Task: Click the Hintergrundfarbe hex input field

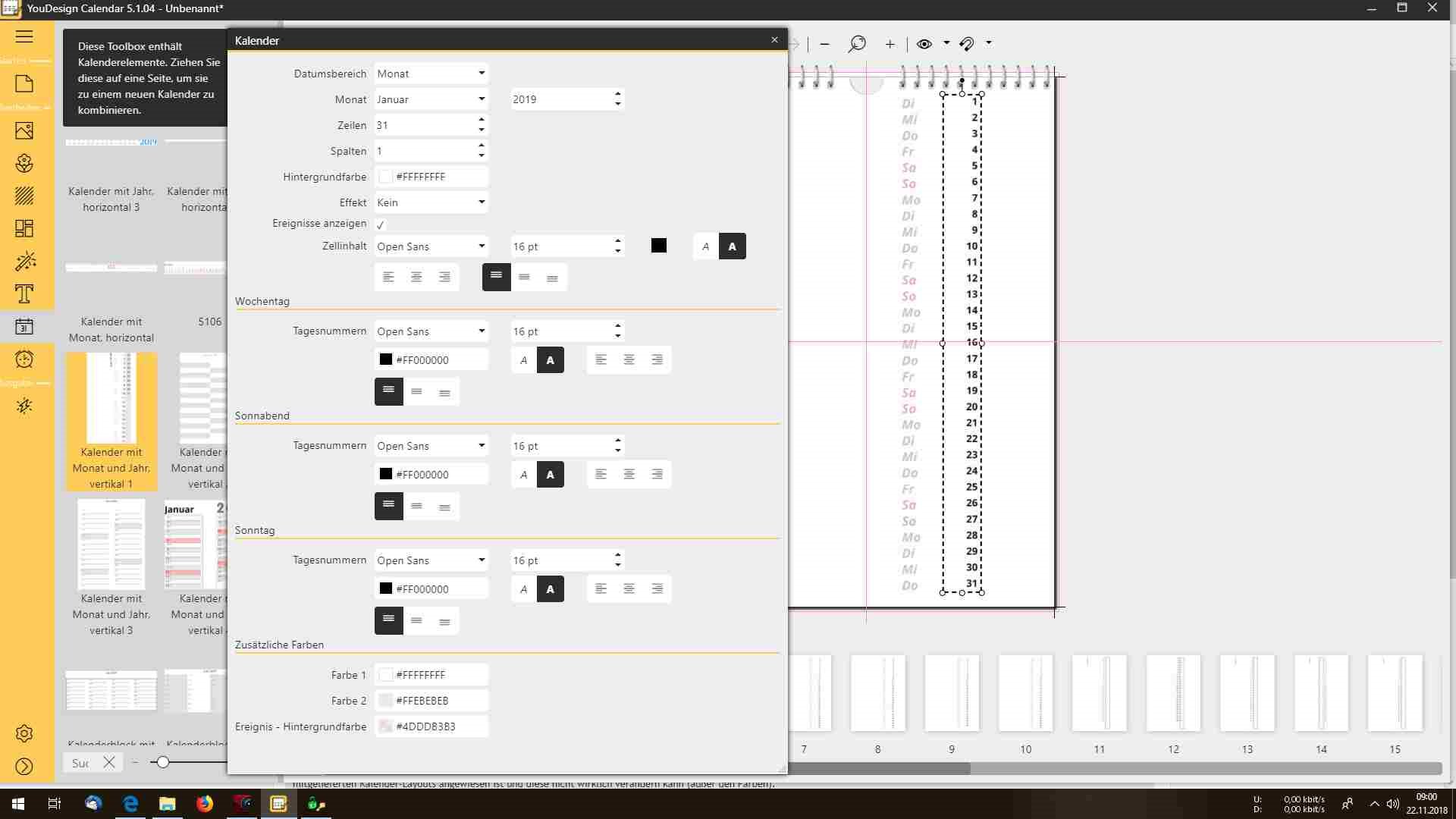Action: click(x=440, y=177)
